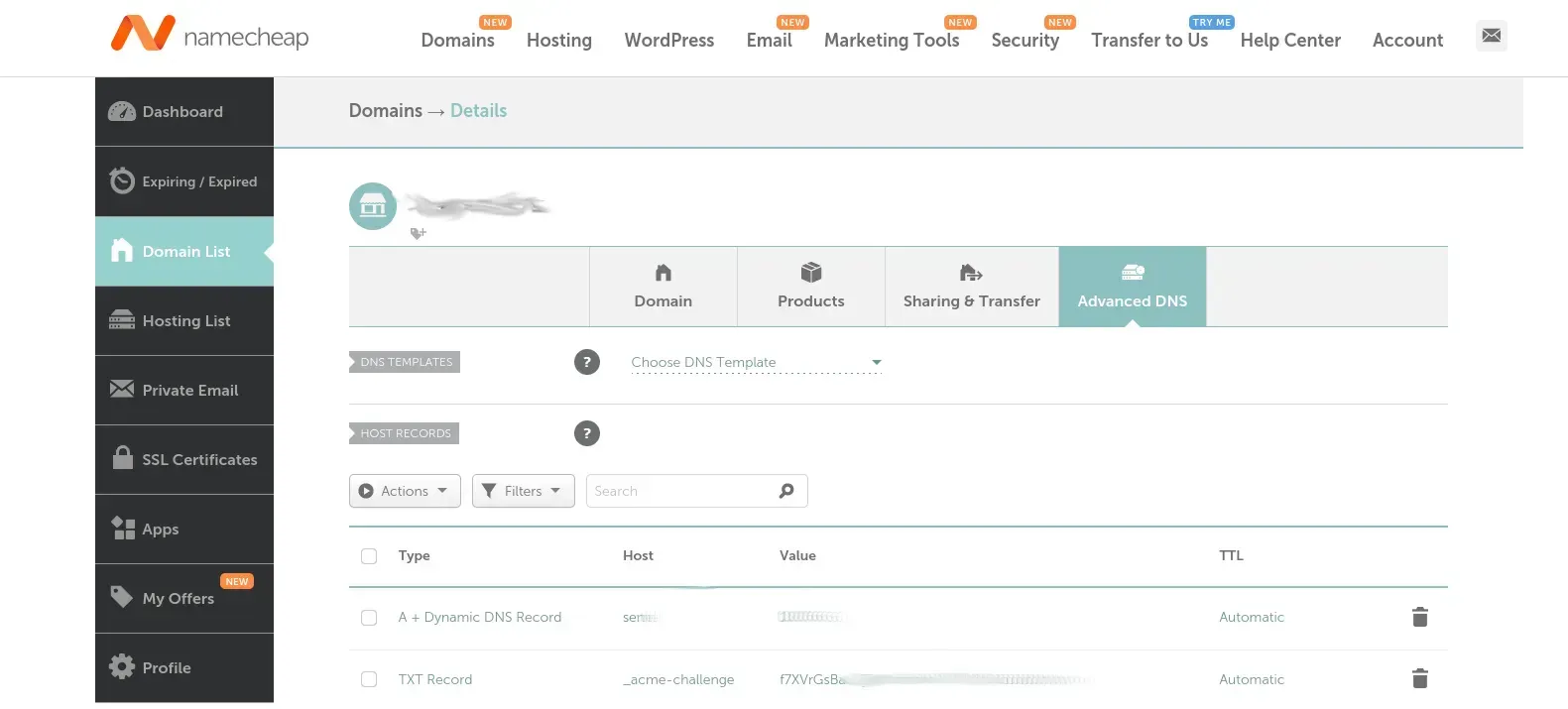Open DNS Templates help question mark
1568x709 pixels.
(587, 362)
